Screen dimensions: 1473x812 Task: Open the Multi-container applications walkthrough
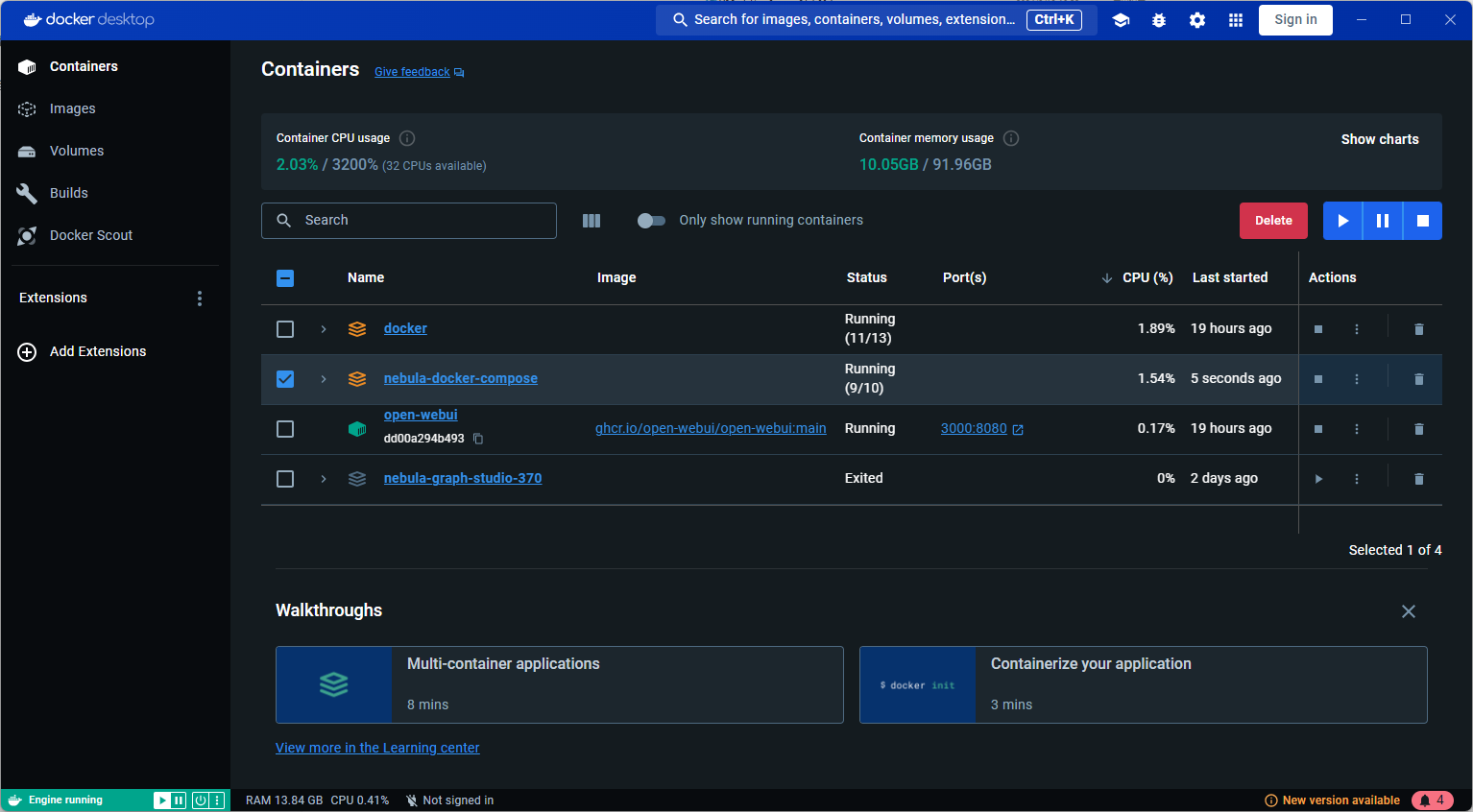(x=560, y=684)
